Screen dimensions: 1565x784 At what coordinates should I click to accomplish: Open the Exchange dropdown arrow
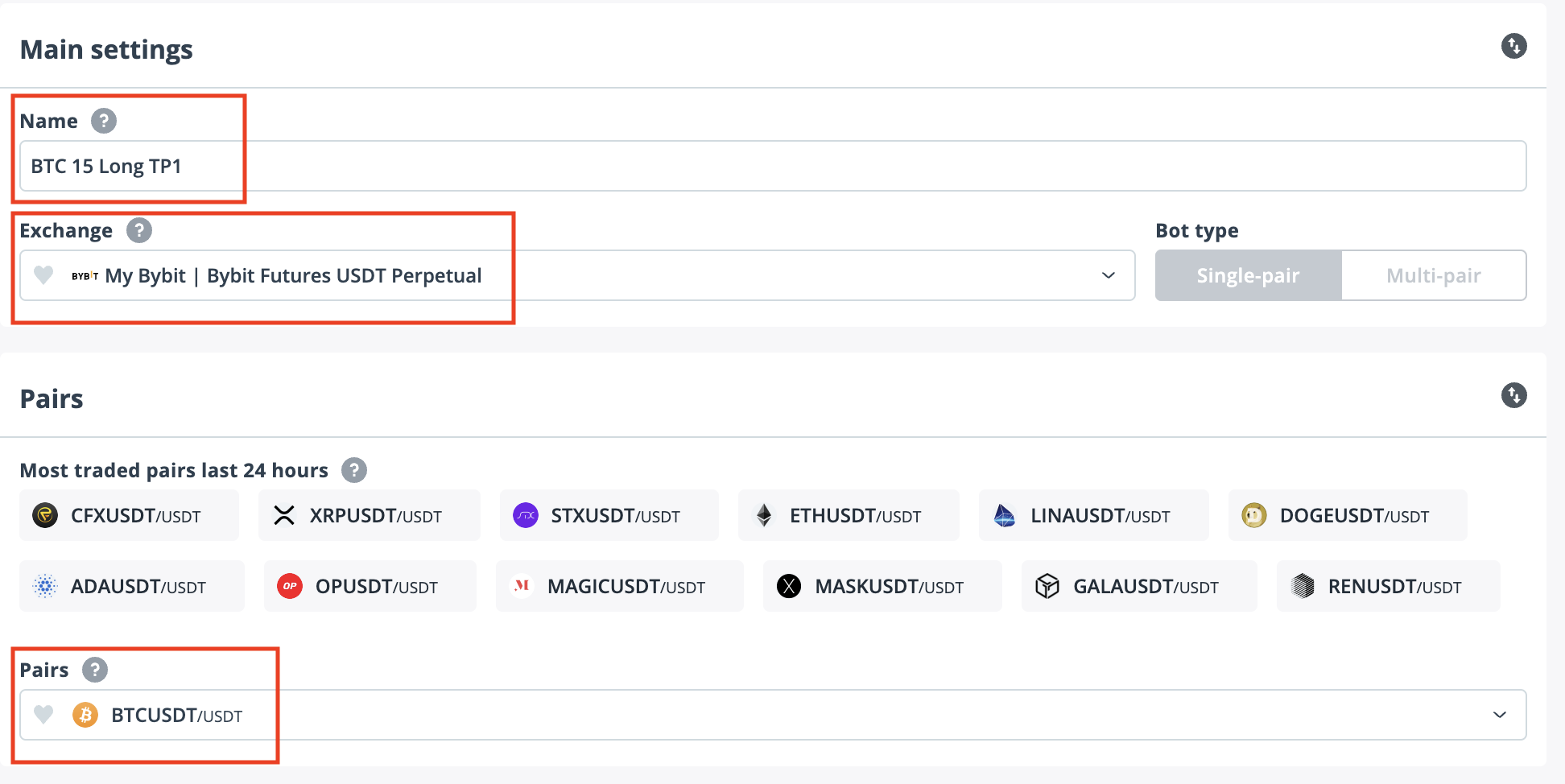[1109, 275]
